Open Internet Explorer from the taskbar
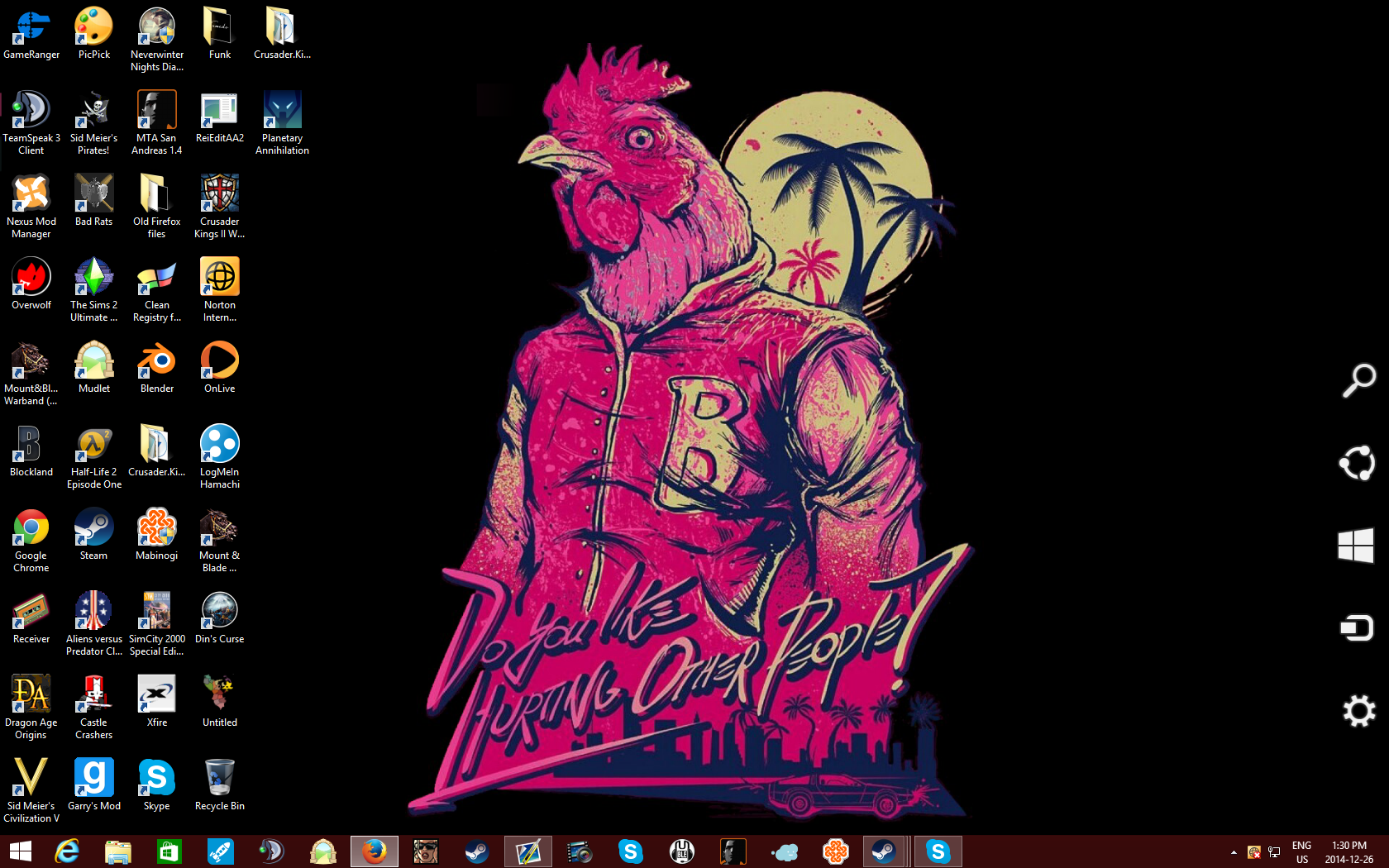 point(67,851)
